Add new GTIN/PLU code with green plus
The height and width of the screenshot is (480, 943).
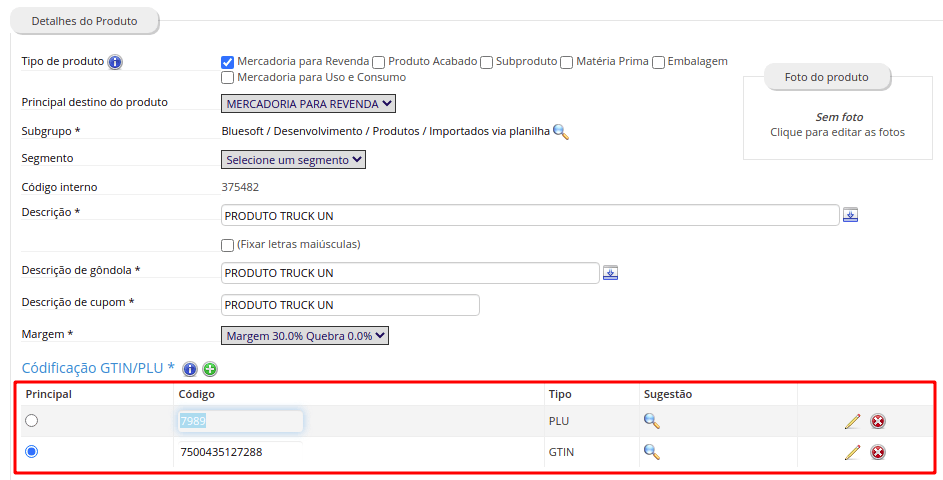210,369
